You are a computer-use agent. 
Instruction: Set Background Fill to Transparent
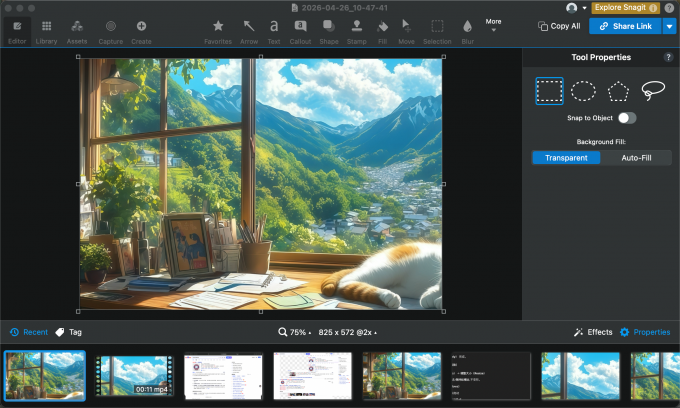pyautogui.click(x=566, y=158)
